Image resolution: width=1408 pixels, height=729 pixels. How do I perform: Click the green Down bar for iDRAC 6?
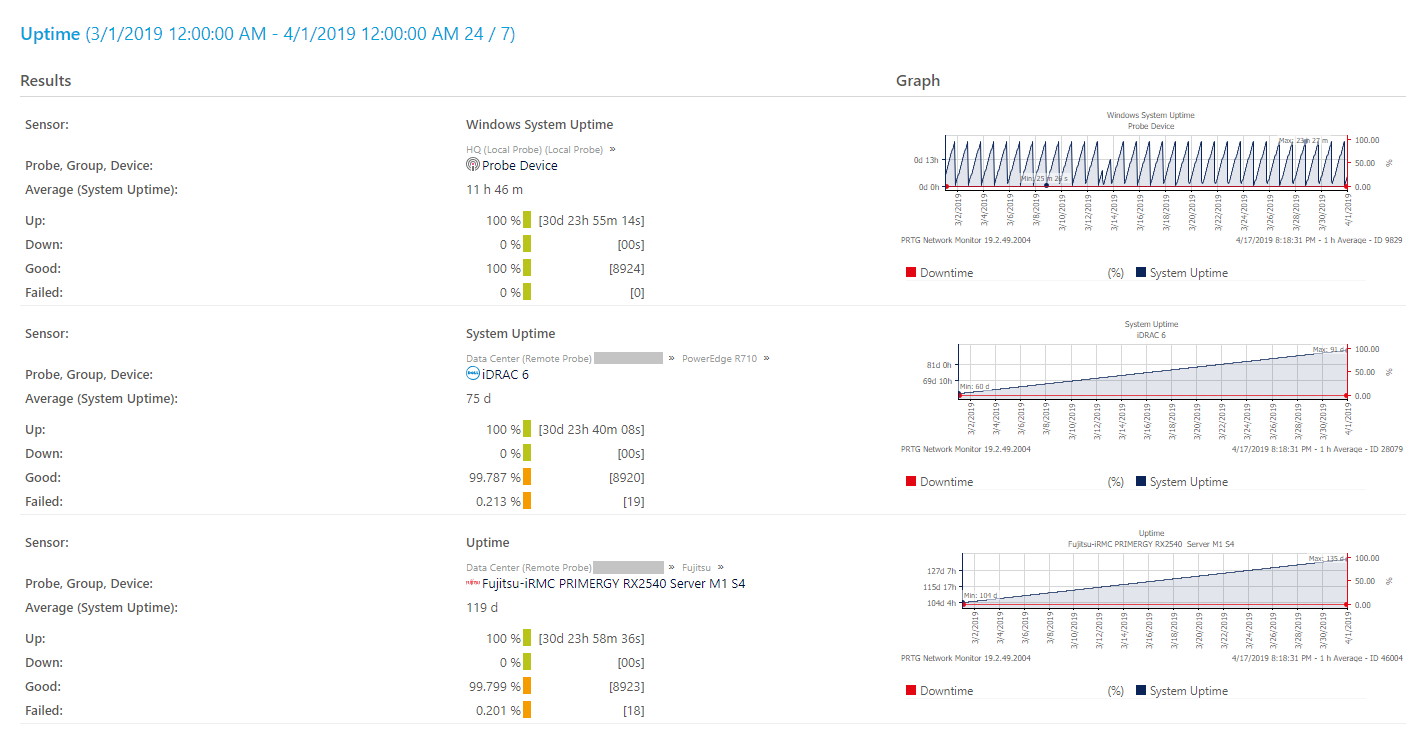click(527, 453)
